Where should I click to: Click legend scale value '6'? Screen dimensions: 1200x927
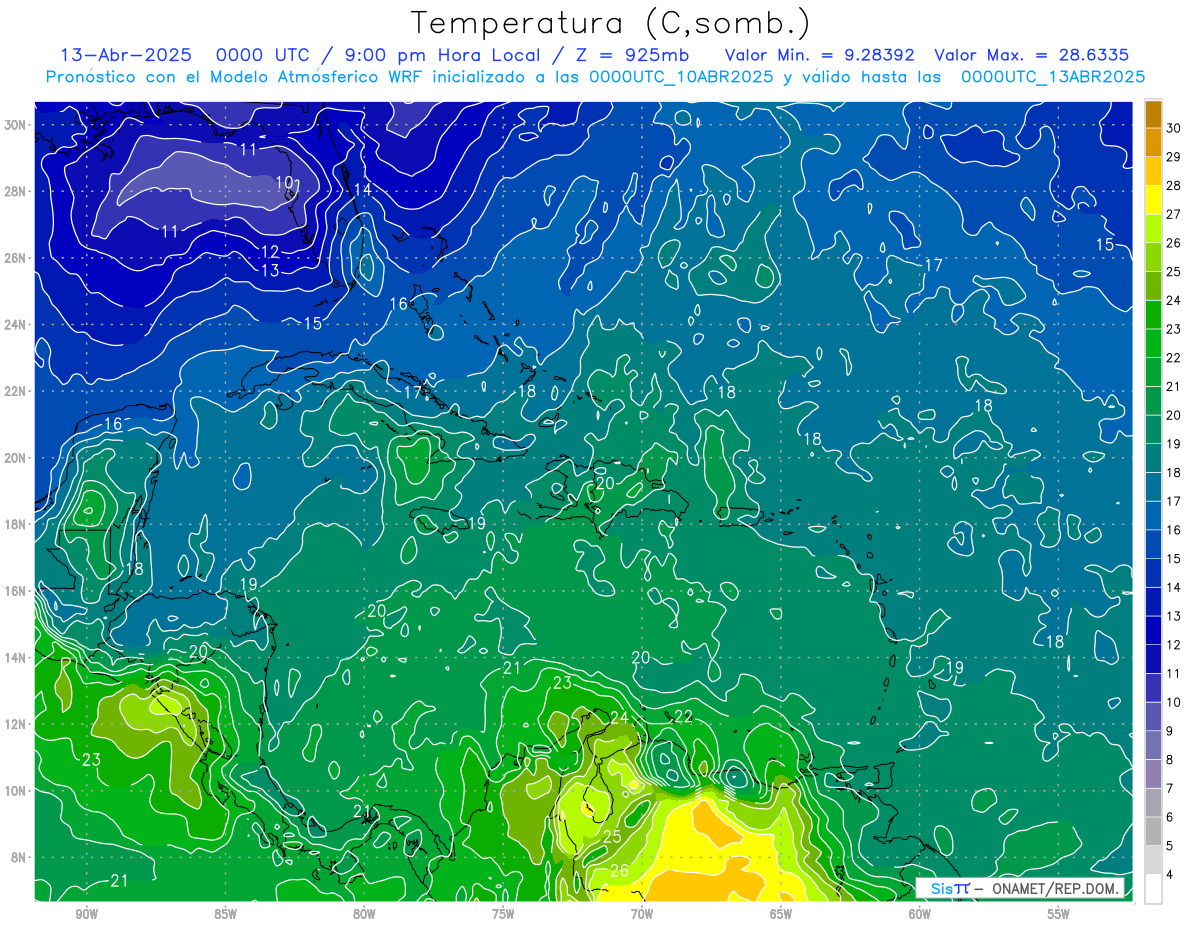(x=1170, y=818)
